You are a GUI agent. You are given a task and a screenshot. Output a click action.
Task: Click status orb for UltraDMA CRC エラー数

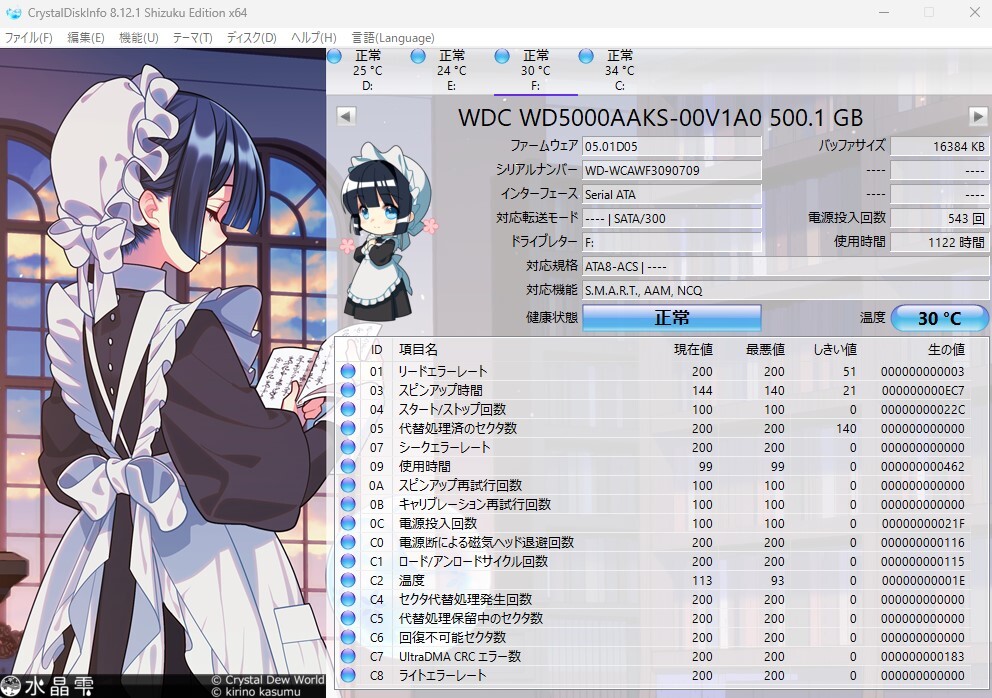tap(348, 656)
